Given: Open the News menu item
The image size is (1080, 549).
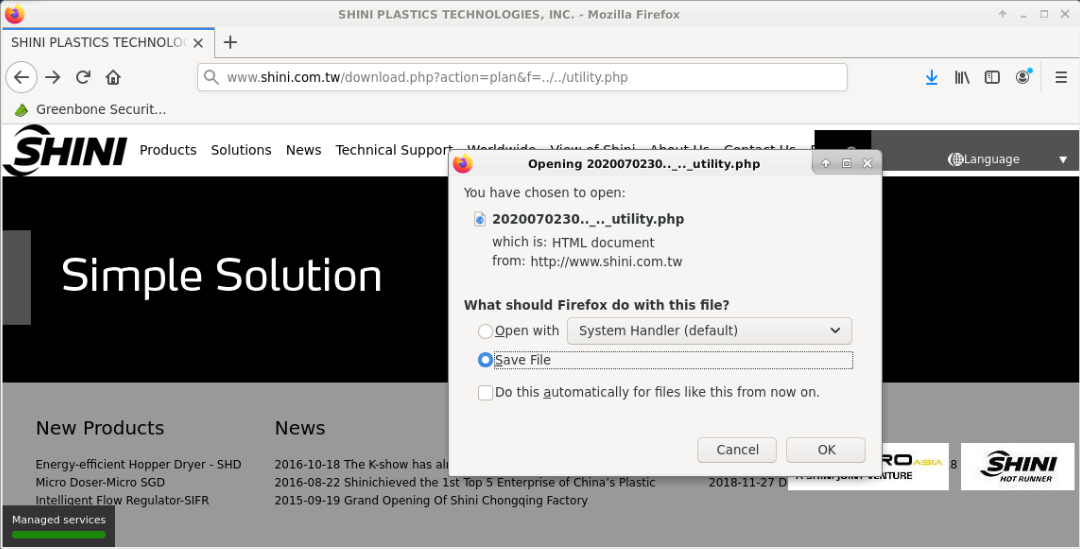Looking at the screenshot, I should coord(304,150).
